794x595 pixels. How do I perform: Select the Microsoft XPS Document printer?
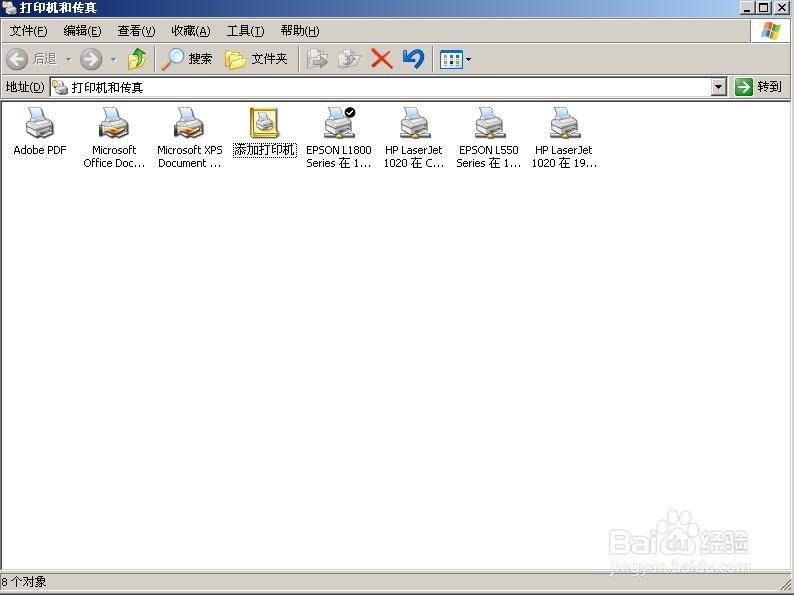pyautogui.click(x=189, y=123)
